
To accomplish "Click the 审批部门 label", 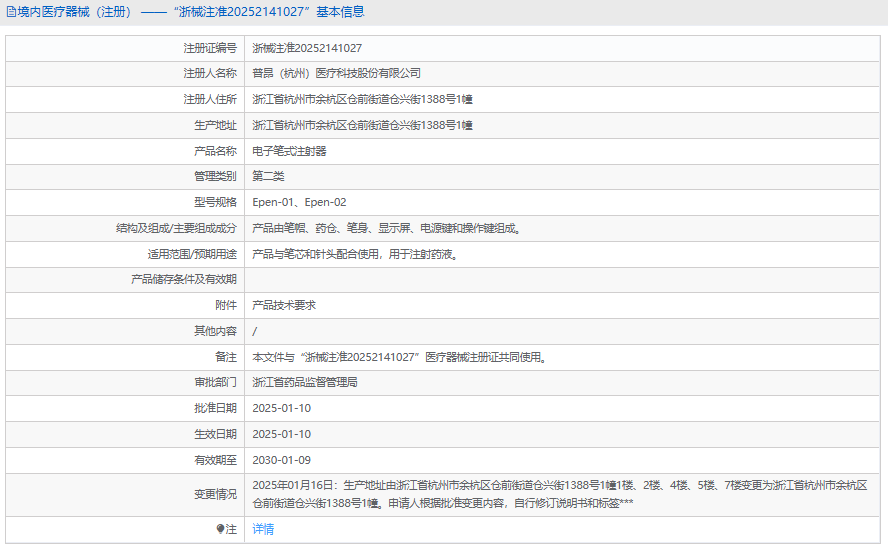I will [215, 382].
